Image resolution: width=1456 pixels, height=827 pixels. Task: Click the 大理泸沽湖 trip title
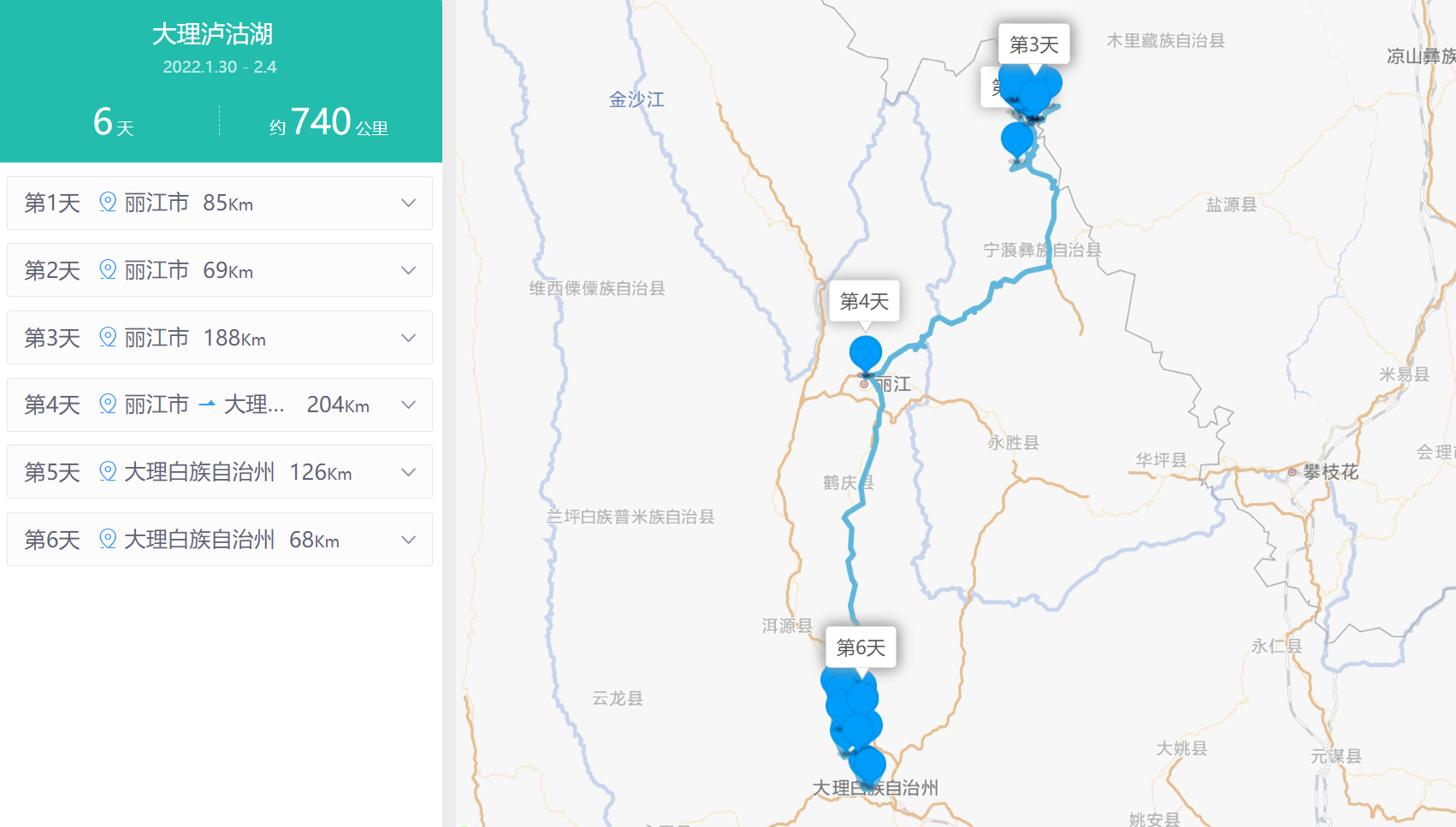click(x=212, y=34)
